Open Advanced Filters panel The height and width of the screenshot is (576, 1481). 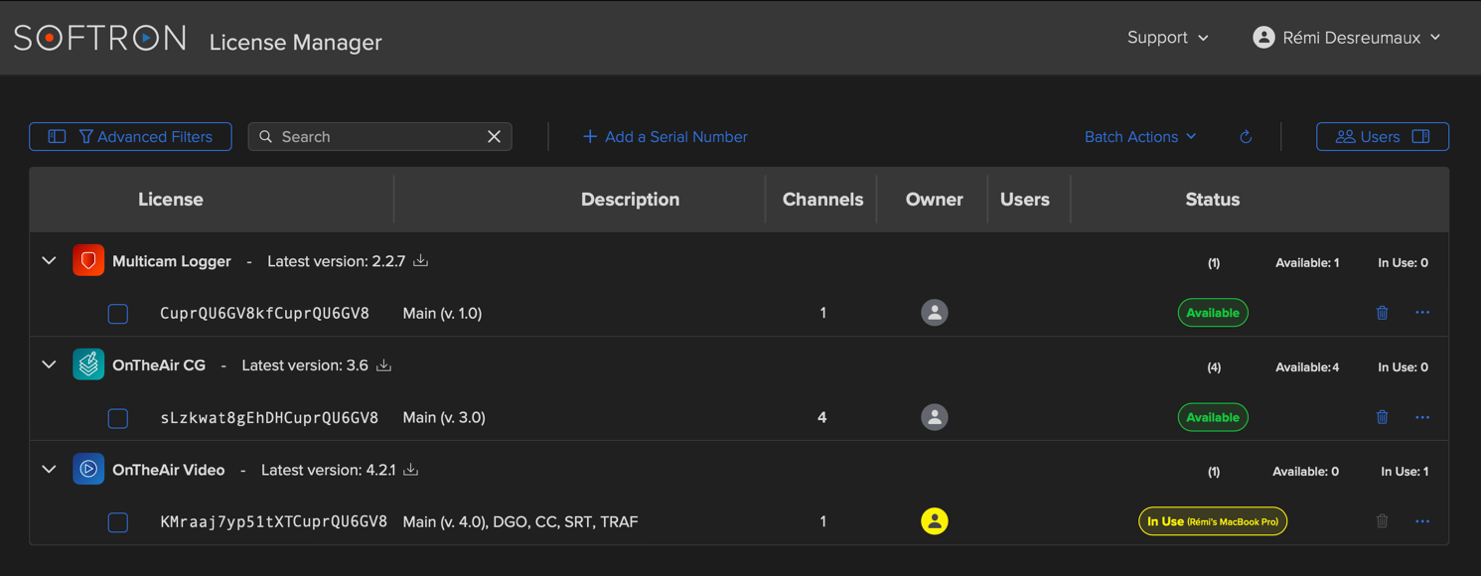[x=130, y=136]
